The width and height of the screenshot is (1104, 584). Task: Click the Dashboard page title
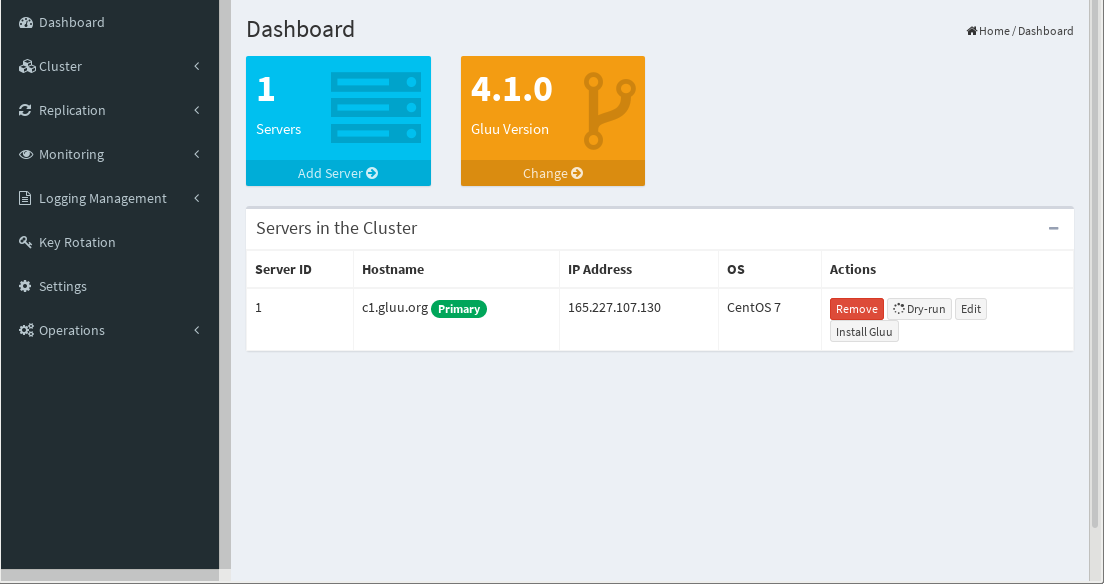click(x=301, y=29)
